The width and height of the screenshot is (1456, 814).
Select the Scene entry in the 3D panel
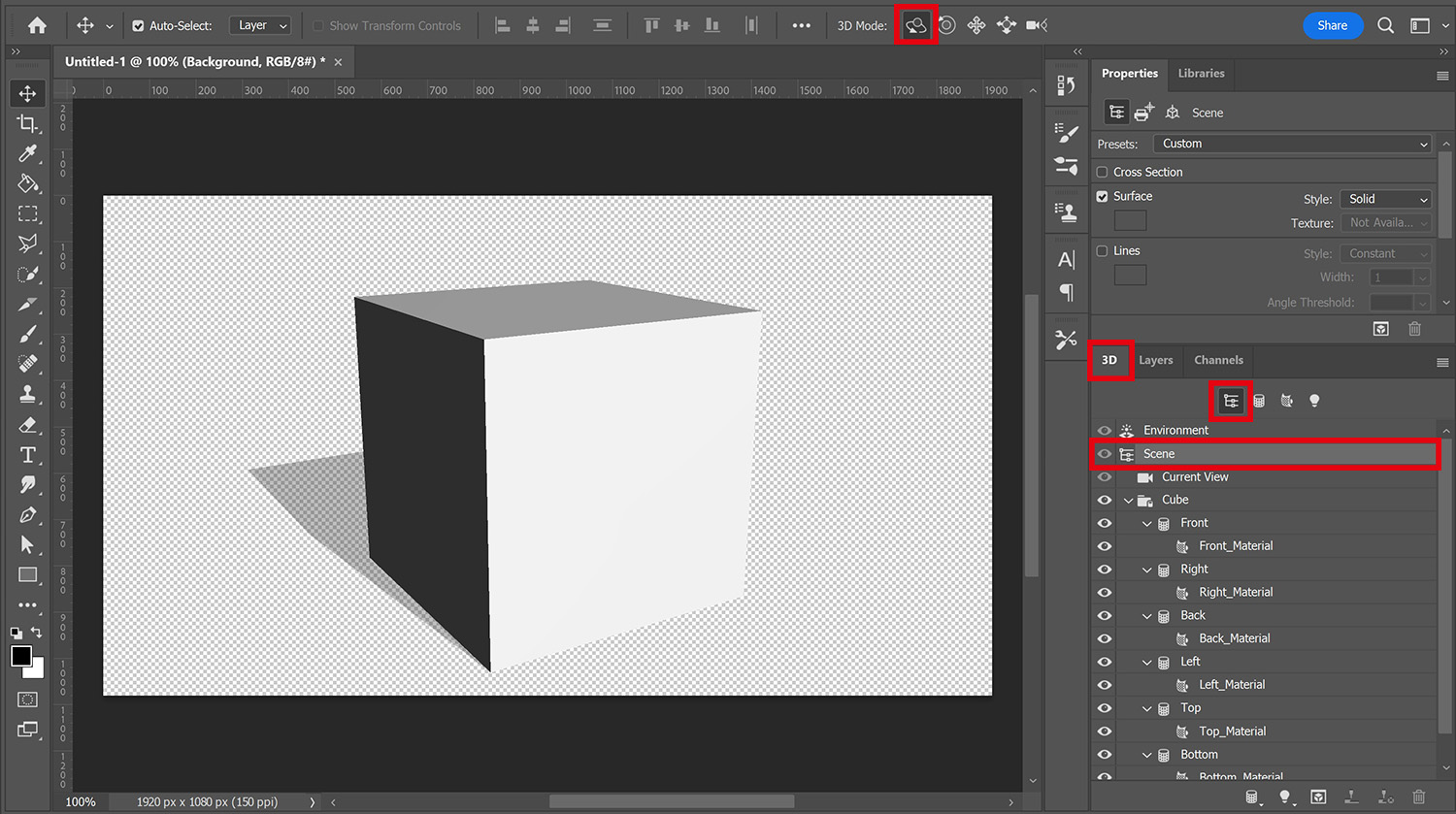click(1158, 454)
